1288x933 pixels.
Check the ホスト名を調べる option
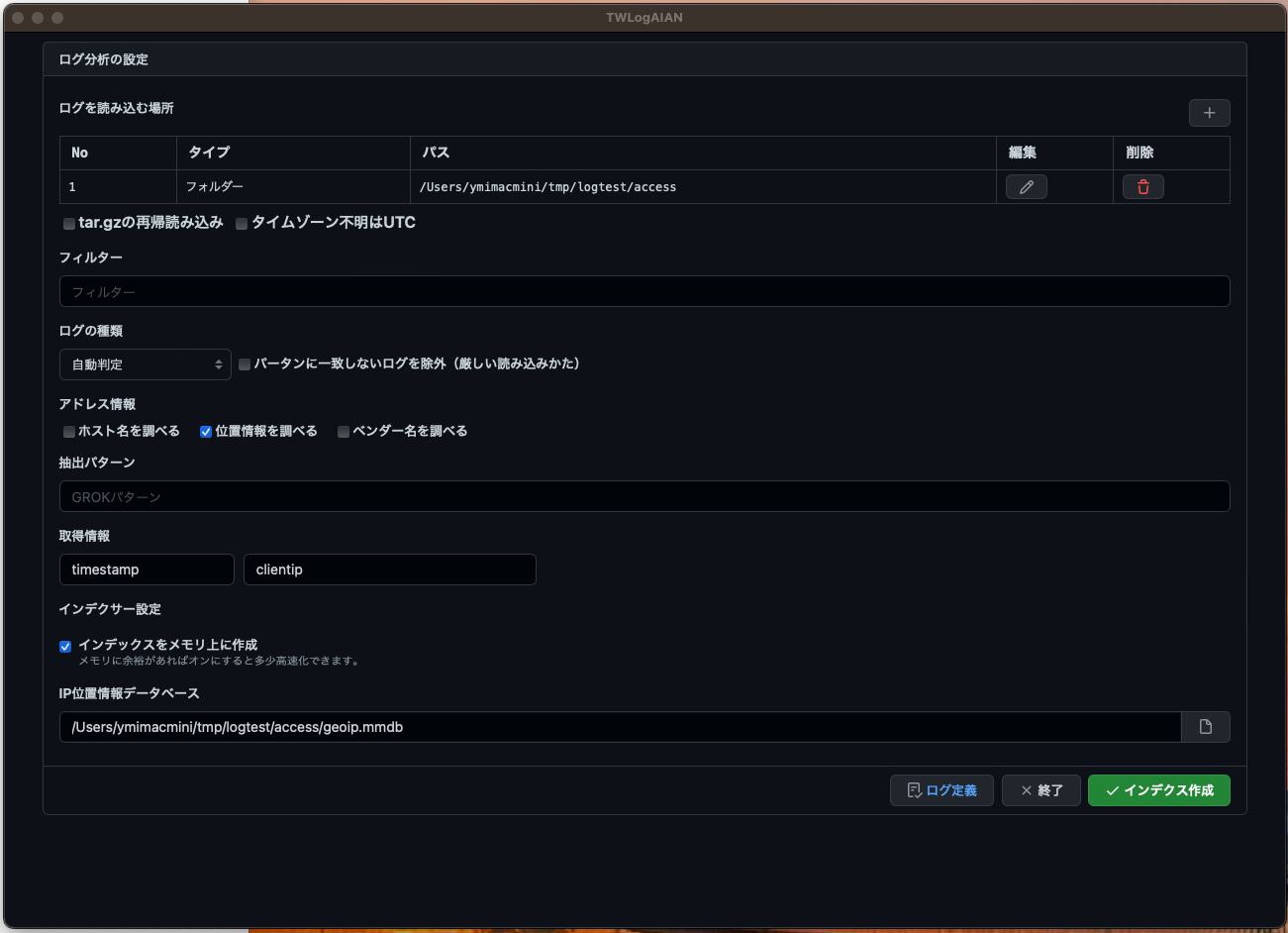[69, 432]
